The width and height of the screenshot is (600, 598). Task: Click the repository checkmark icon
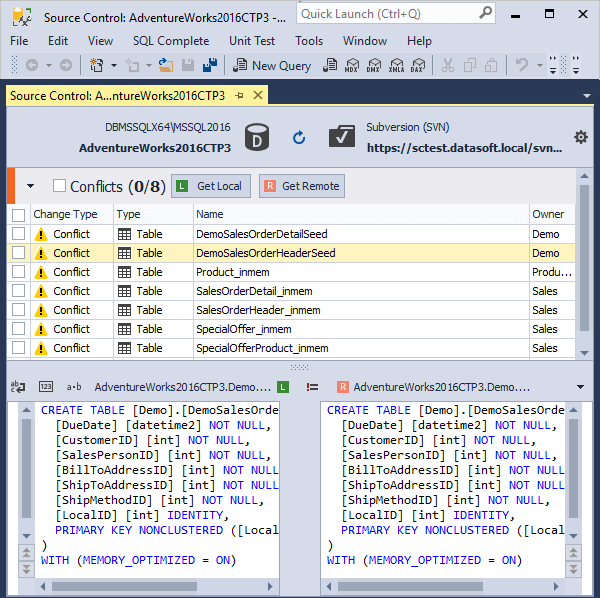[x=342, y=136]
